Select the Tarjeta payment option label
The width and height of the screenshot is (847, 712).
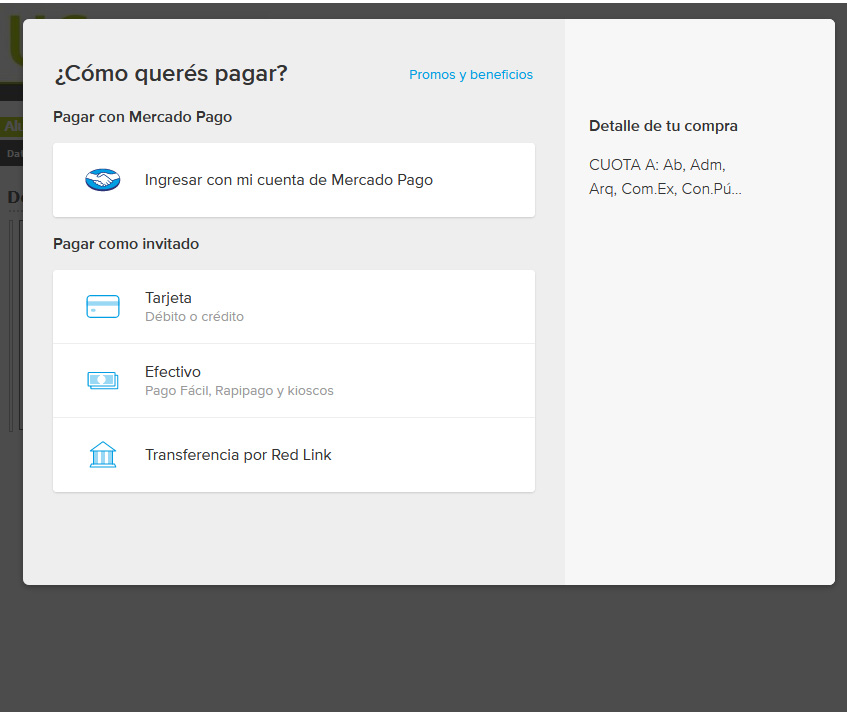click(168, 298)
